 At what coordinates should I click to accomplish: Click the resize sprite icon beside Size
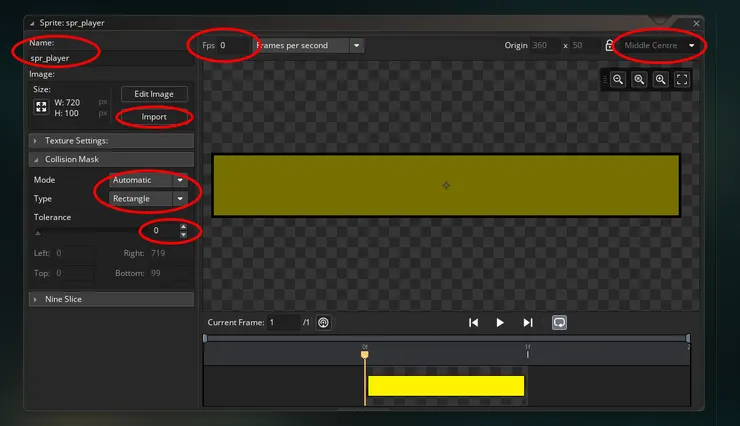(41, 107)
